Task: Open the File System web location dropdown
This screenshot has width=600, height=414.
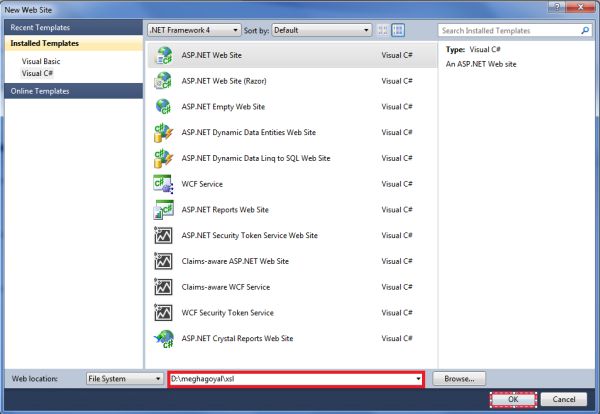Action: (124, 379)
